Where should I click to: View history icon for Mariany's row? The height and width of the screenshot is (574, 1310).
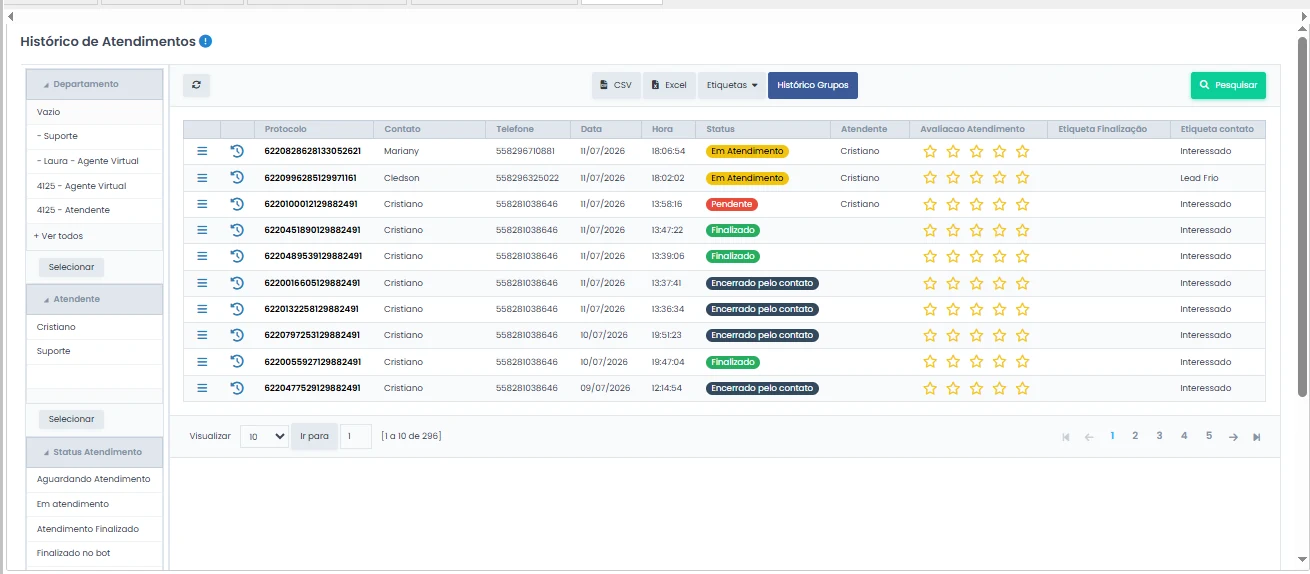(237, 151)
